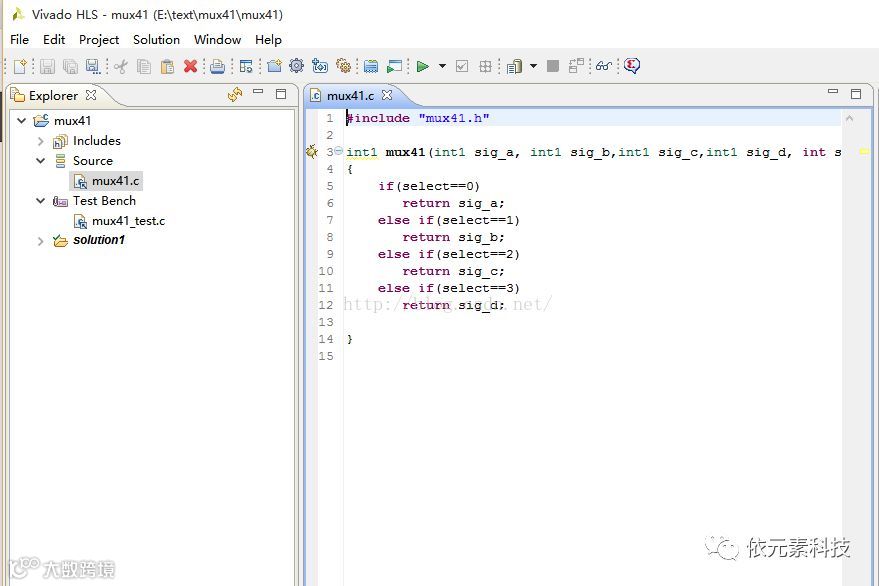Click the layout icon right of Print
The width and height of the screenshot is (879, 586).
[246, 66]
